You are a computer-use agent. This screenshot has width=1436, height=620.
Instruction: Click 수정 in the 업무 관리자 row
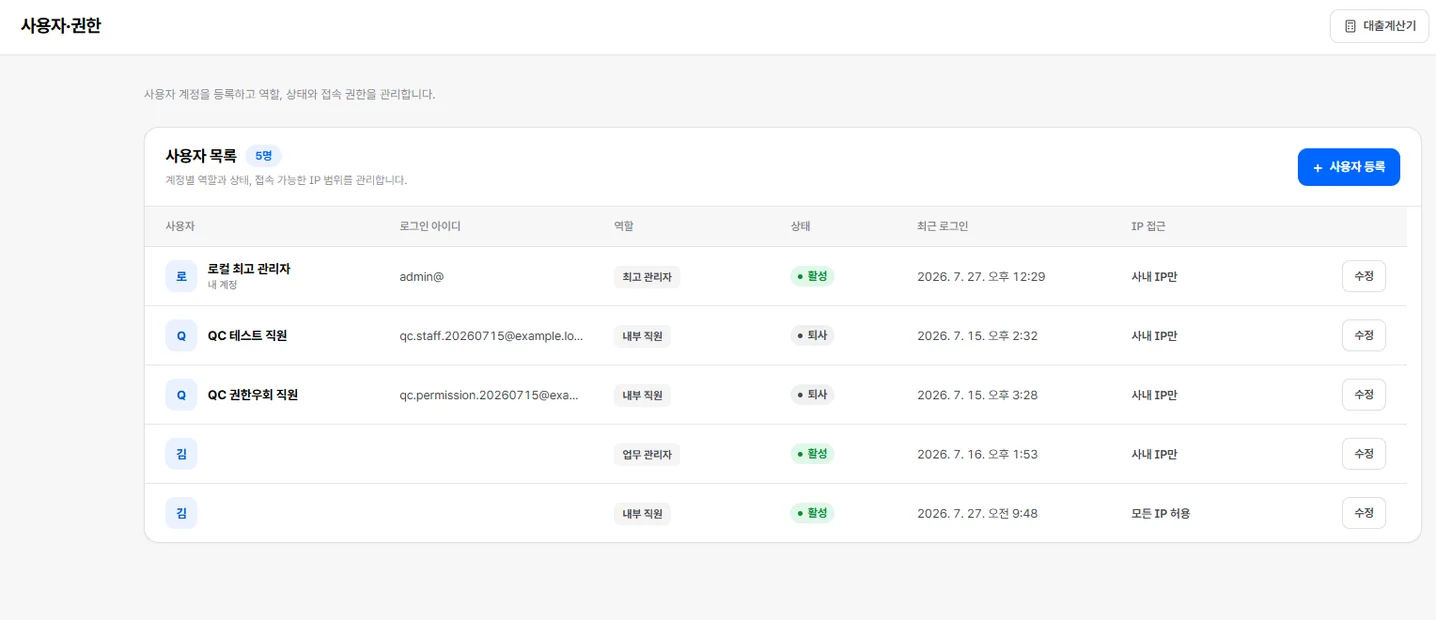pos(1363,453)
